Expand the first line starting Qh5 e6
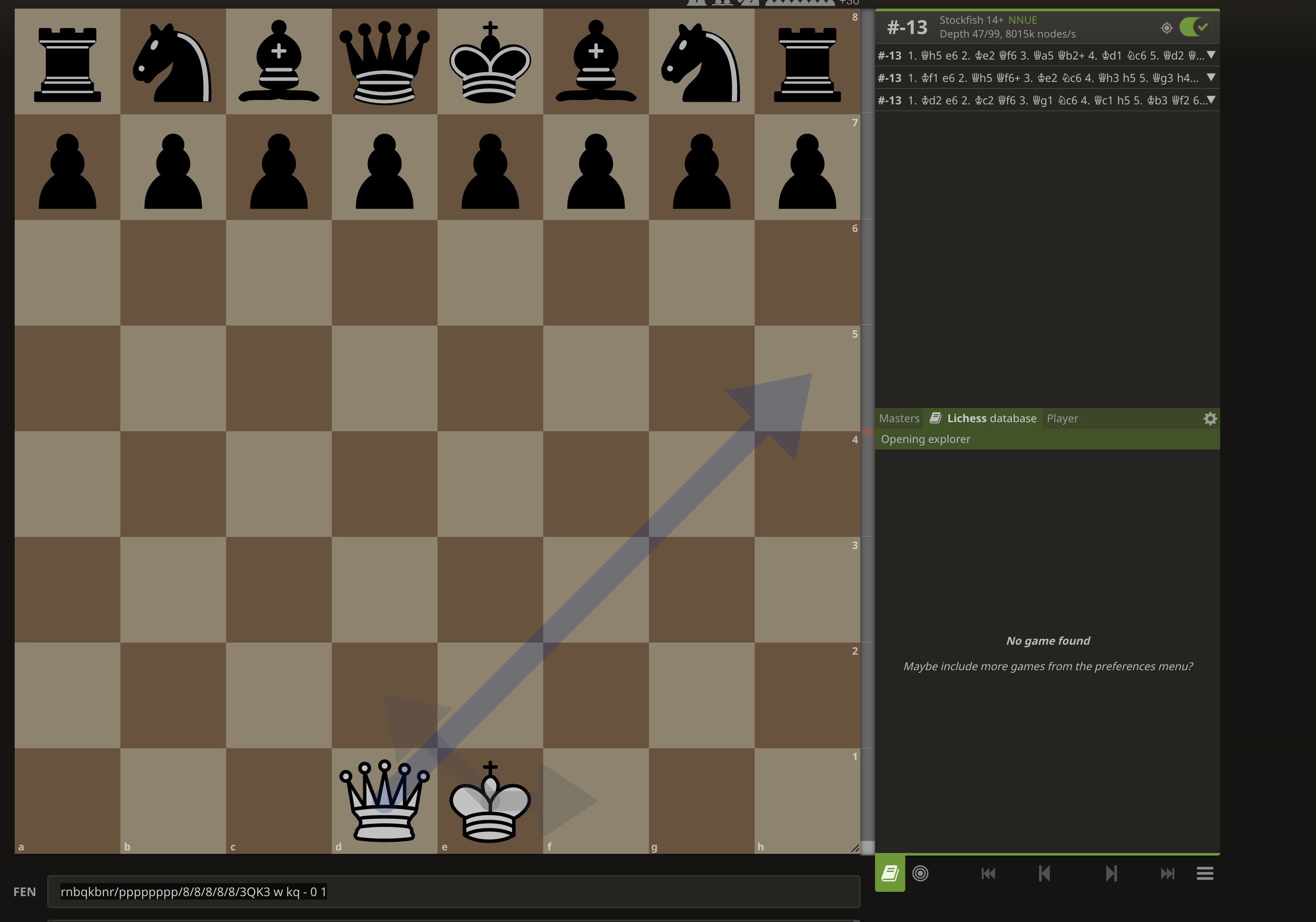The height and width of the screenshot is (922, 1316). [1211, 55]
